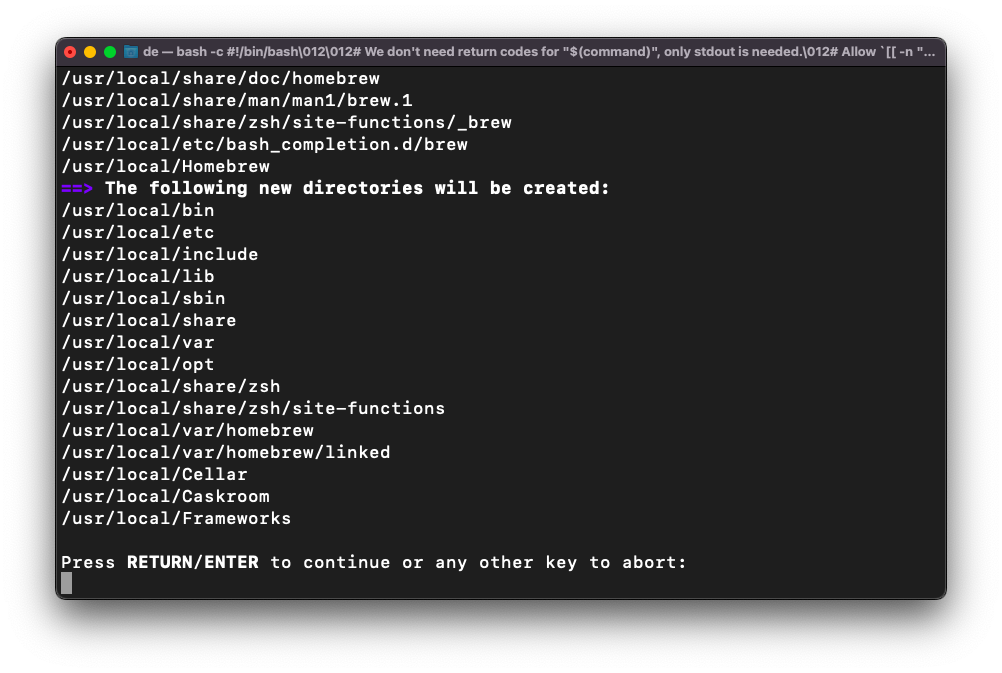This screenshot has width=1002, height=673.
Task: Select the bold RETURN/ENTER text
Action: pyautogui.click(x=192, y=562)
